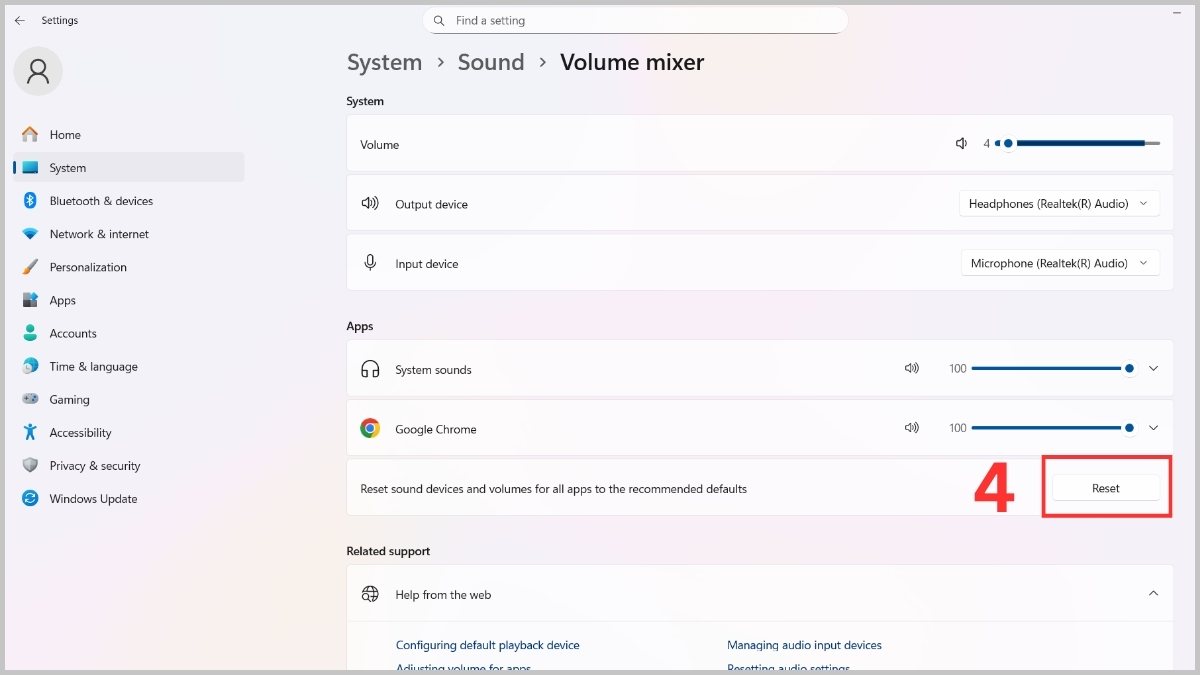
Task: Expand the System sounds row chevron
Action: pos(1153,369)
